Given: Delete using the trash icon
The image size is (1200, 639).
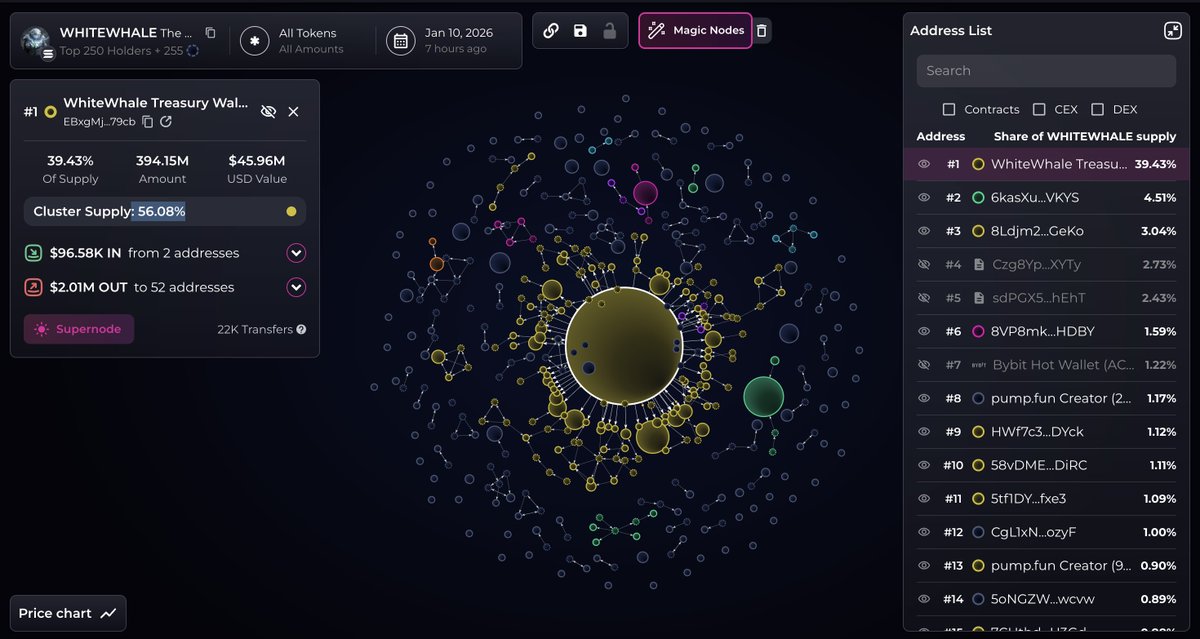Looking at the screenshot, I should pos(762,31).
